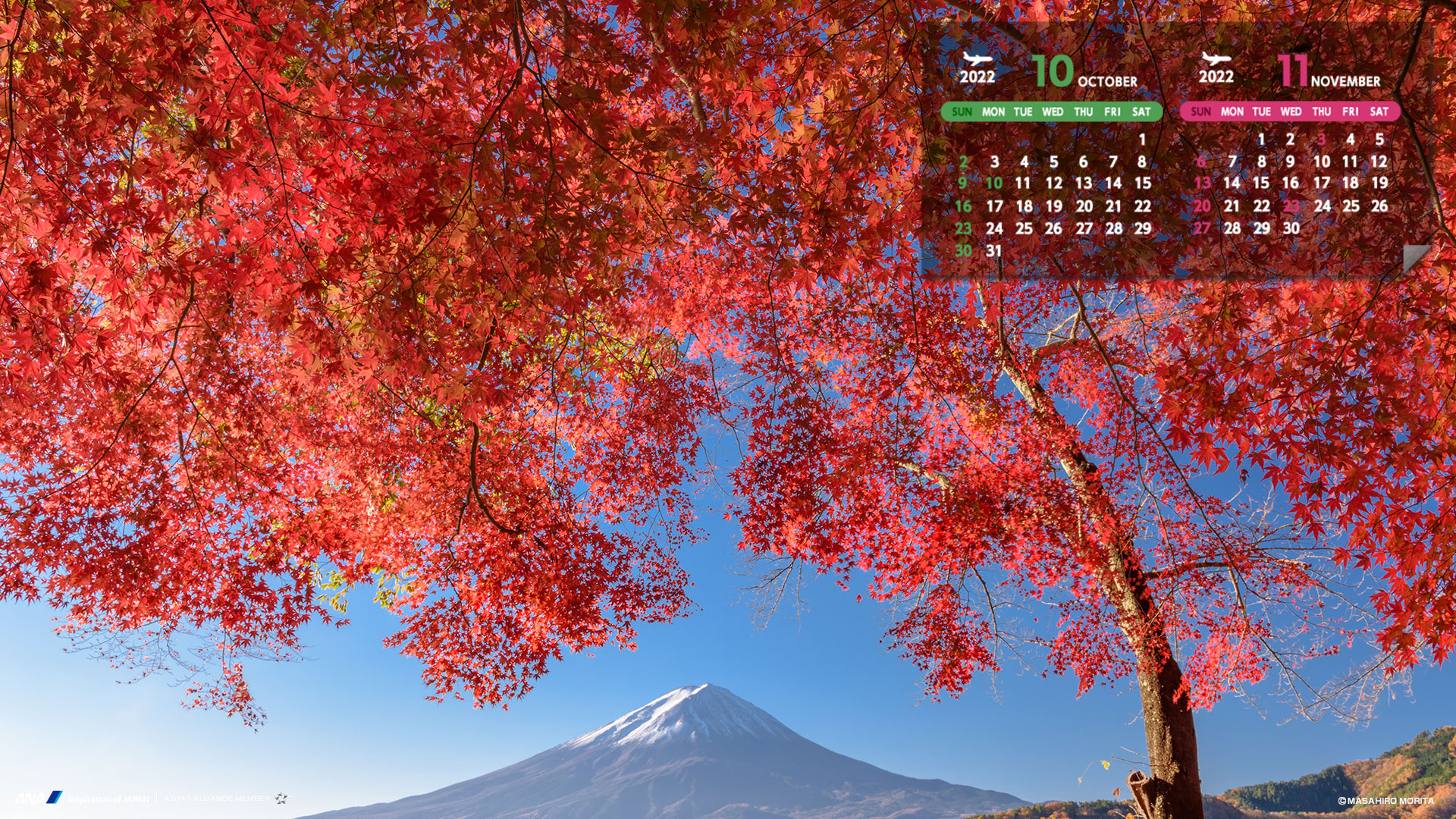Click the MASAHIRO MORITA copyright credit

[1385, 801]
